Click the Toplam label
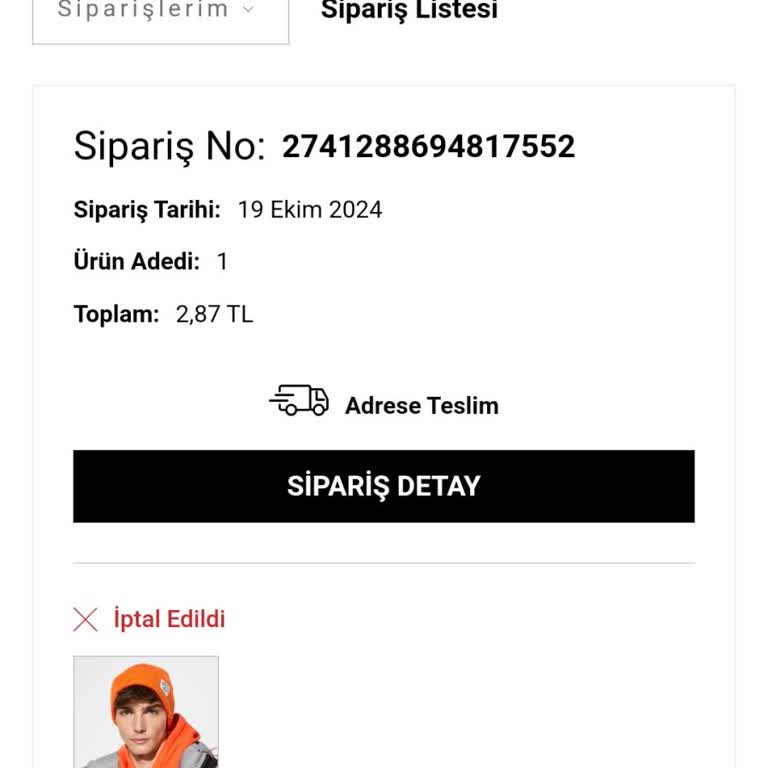768x768 pixels. tap(116, 314)
